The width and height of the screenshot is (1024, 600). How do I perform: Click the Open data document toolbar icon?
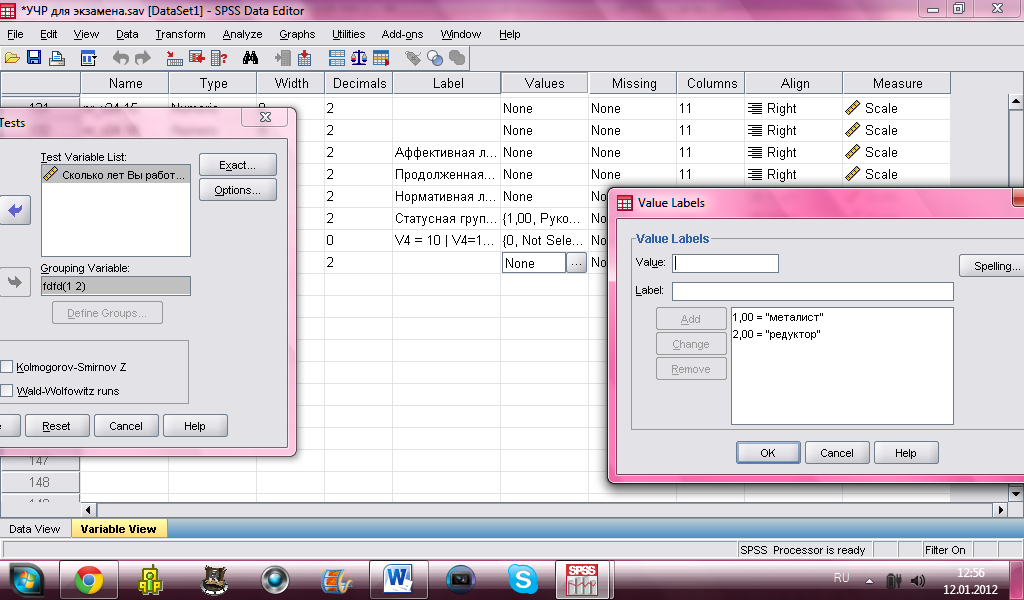[x=12, y=58]
